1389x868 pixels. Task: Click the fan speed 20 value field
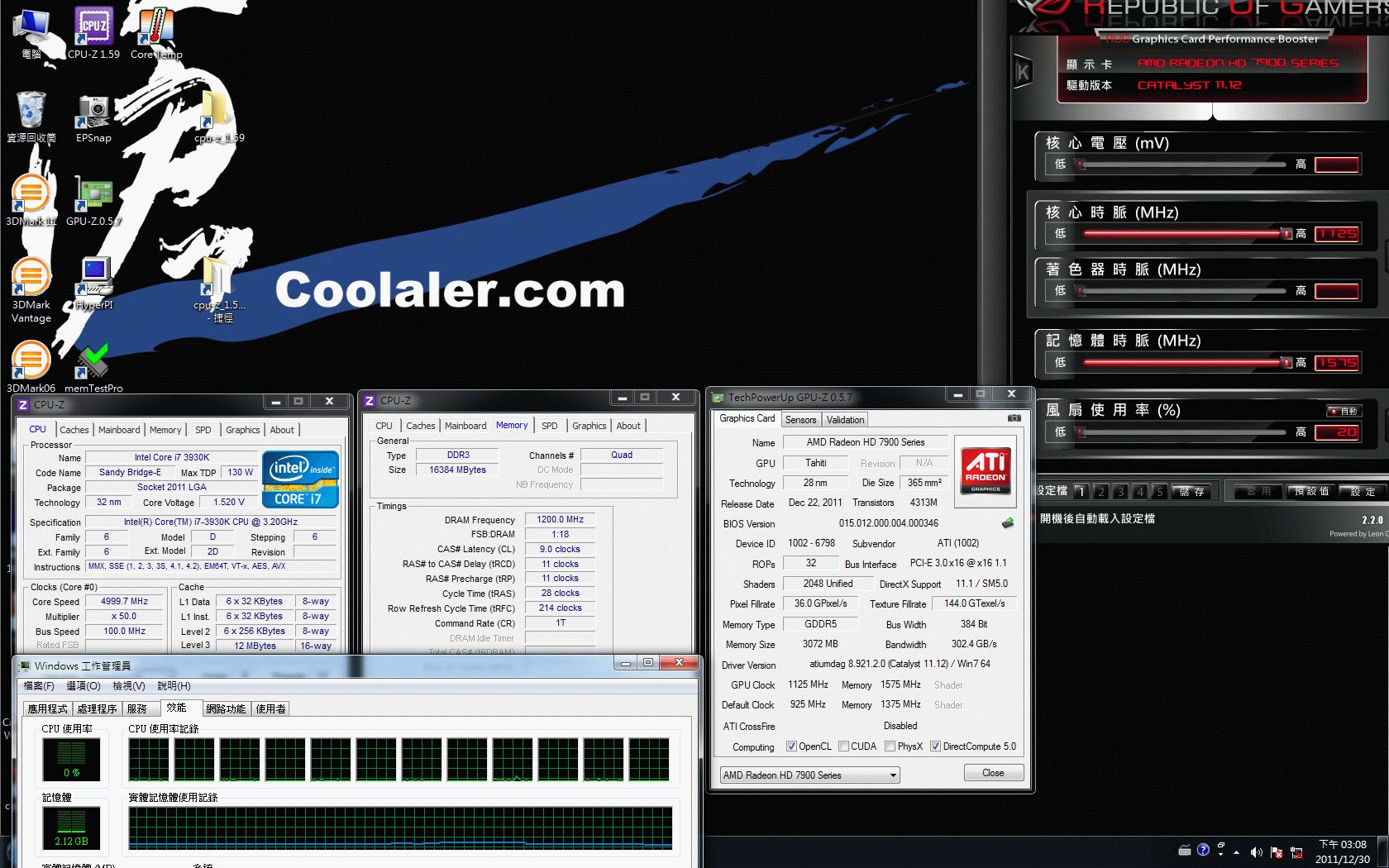1337,432
